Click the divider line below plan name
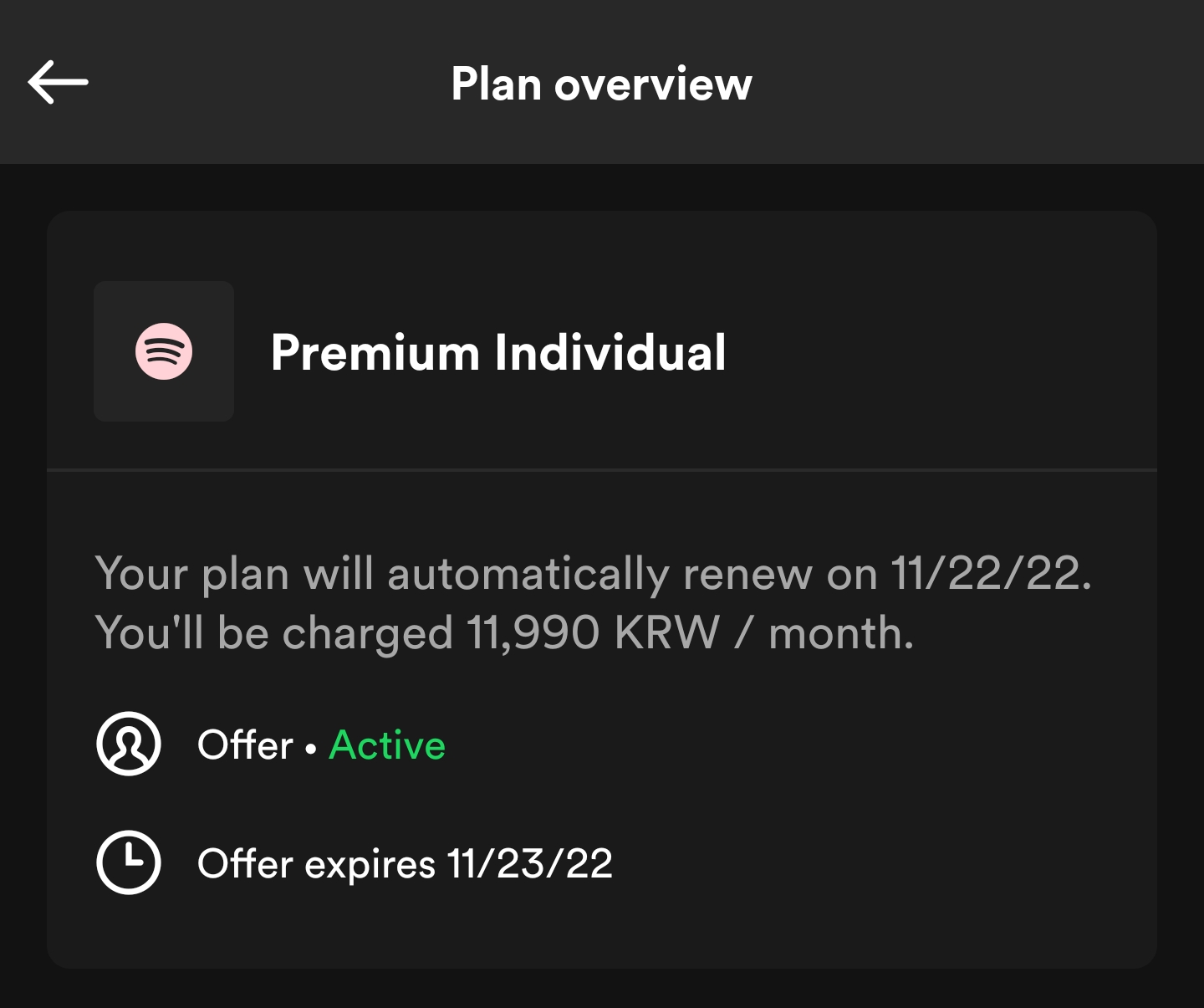The image size is (1204, 1008). [x=602, y=470]
